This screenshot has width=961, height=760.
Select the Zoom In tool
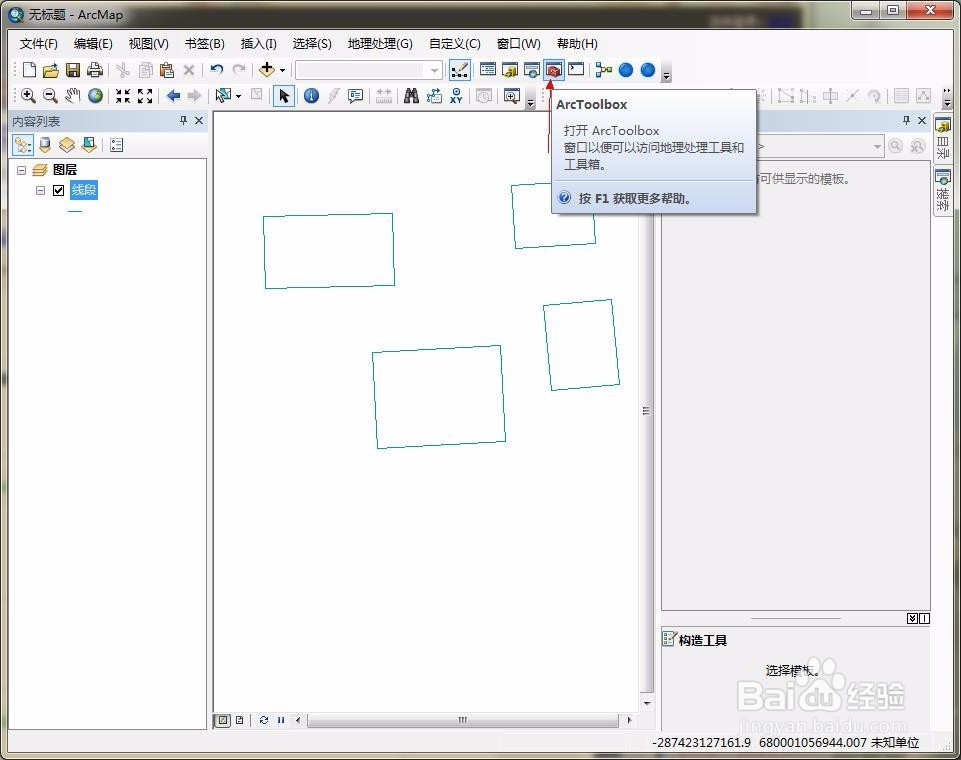click(28, 96)
